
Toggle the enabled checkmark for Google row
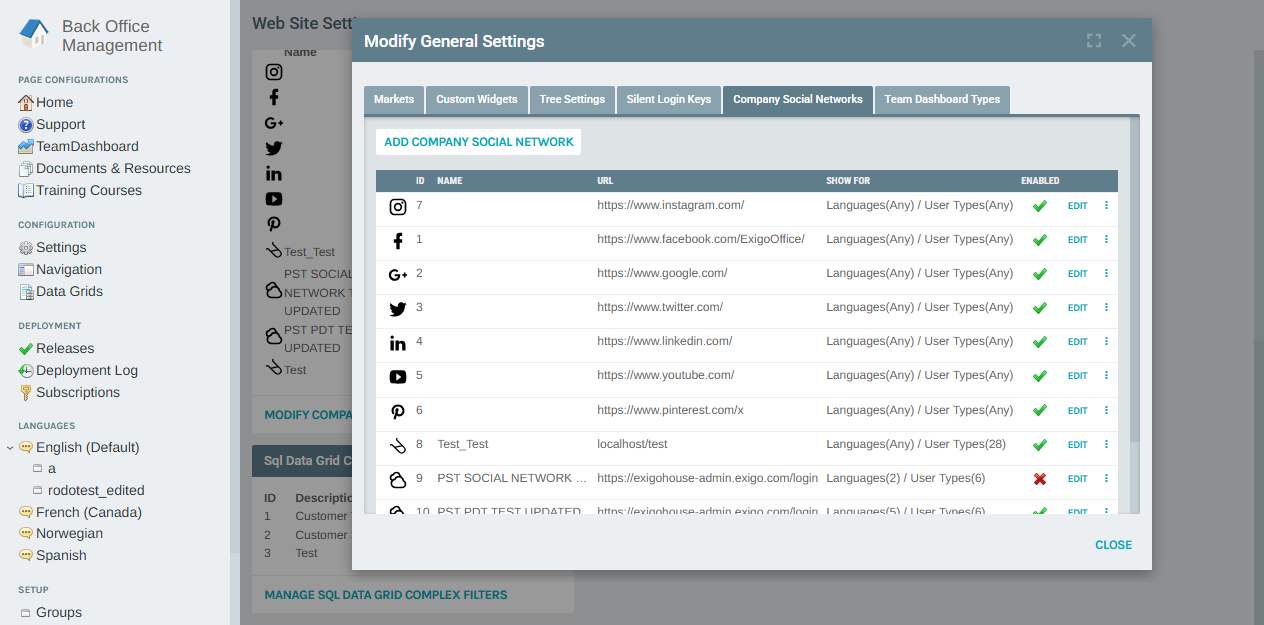click(1040, 274)
